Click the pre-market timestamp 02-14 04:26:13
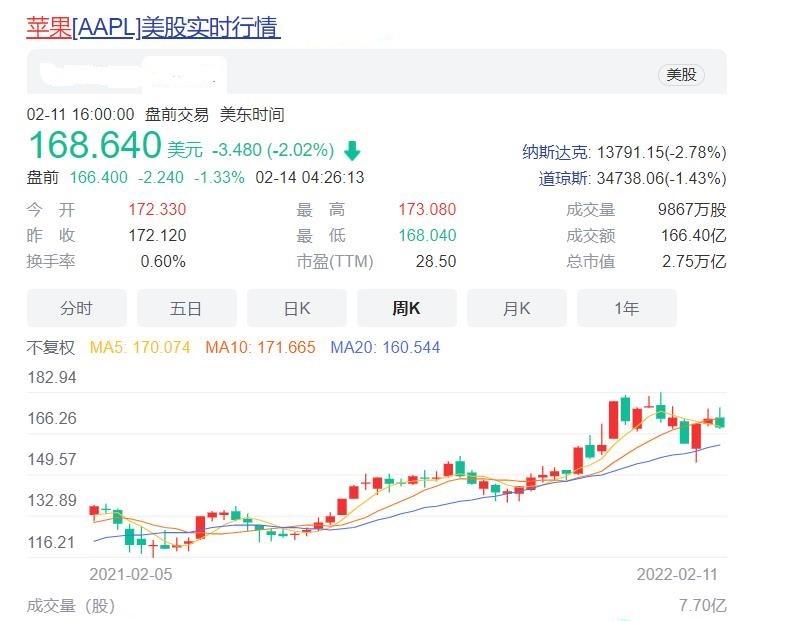799x621 pixels. click(310, 177)
